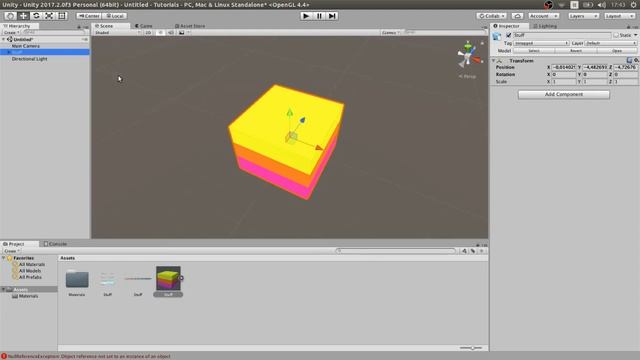The width and height of the screenshot is (640, 360).
Task: Expand the selected Stuff object in Hierarchy
Action: point(9,52)
